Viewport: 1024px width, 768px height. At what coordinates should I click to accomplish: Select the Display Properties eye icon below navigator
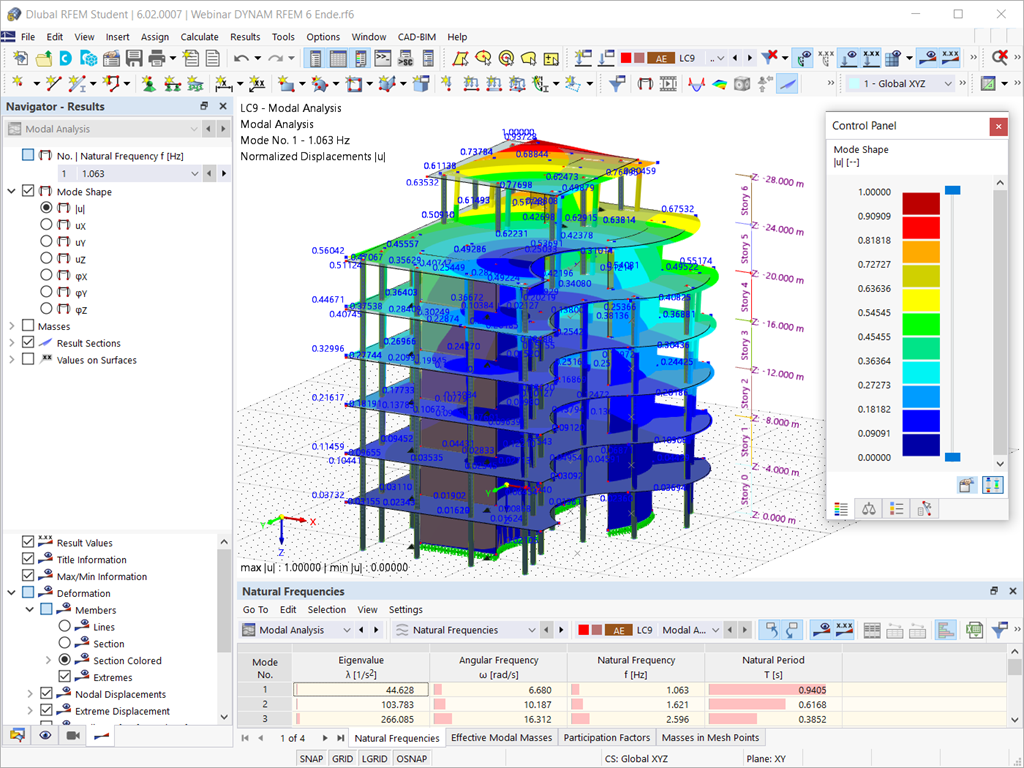[x=43, y=735]
